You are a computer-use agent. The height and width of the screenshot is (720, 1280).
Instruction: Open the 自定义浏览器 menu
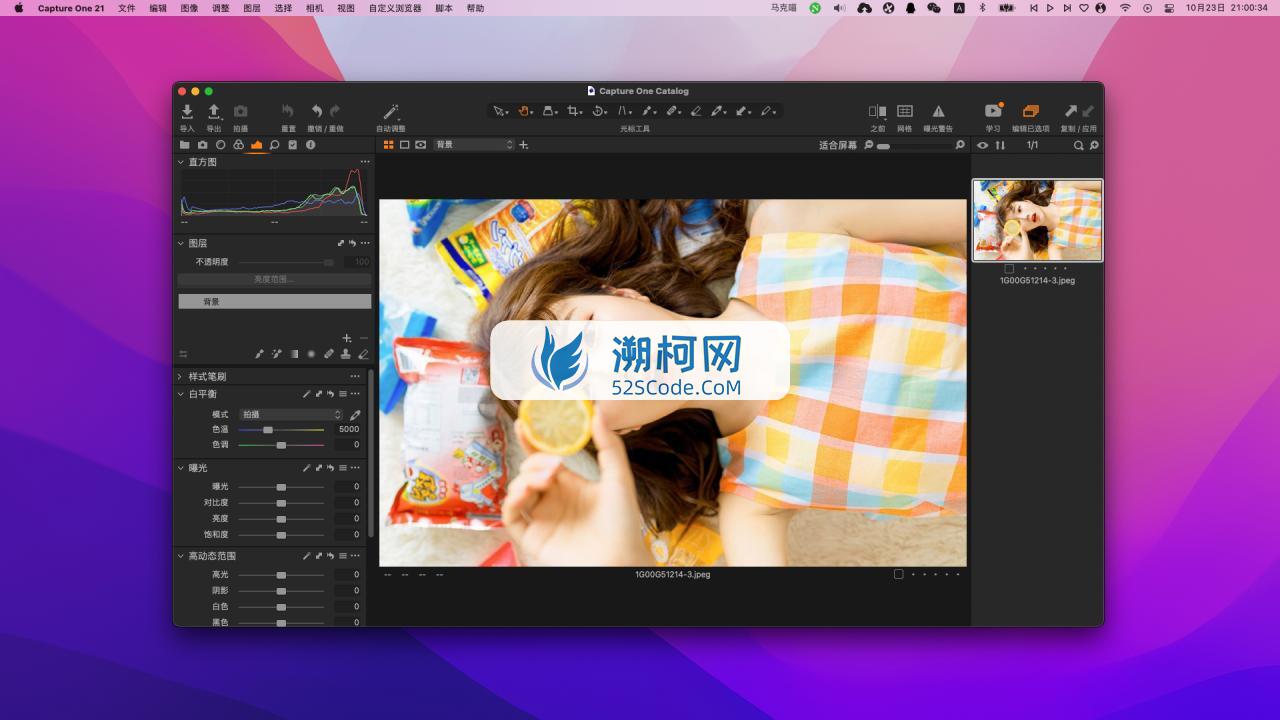395,8
